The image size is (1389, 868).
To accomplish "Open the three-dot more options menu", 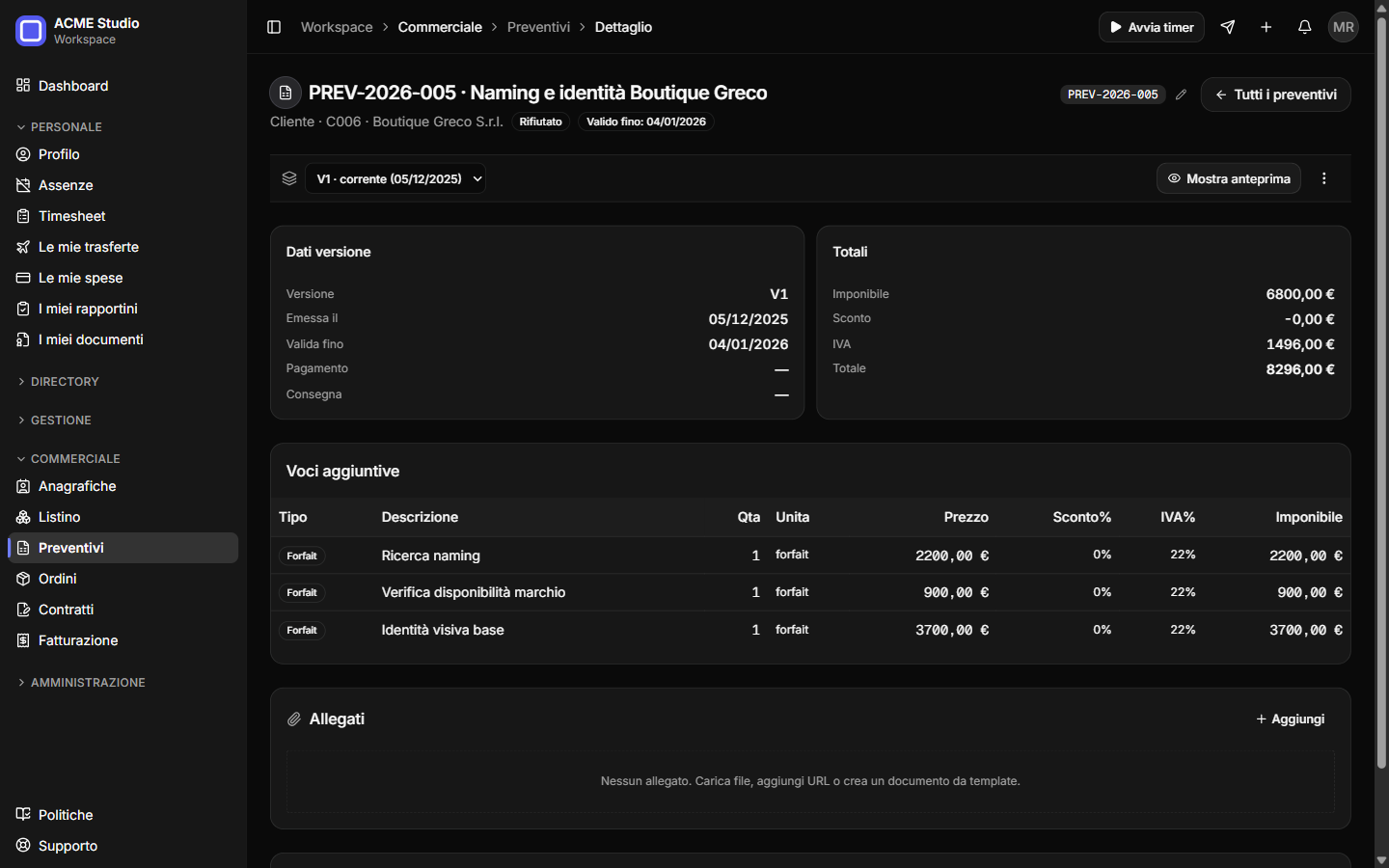I will pos(1324,178).
